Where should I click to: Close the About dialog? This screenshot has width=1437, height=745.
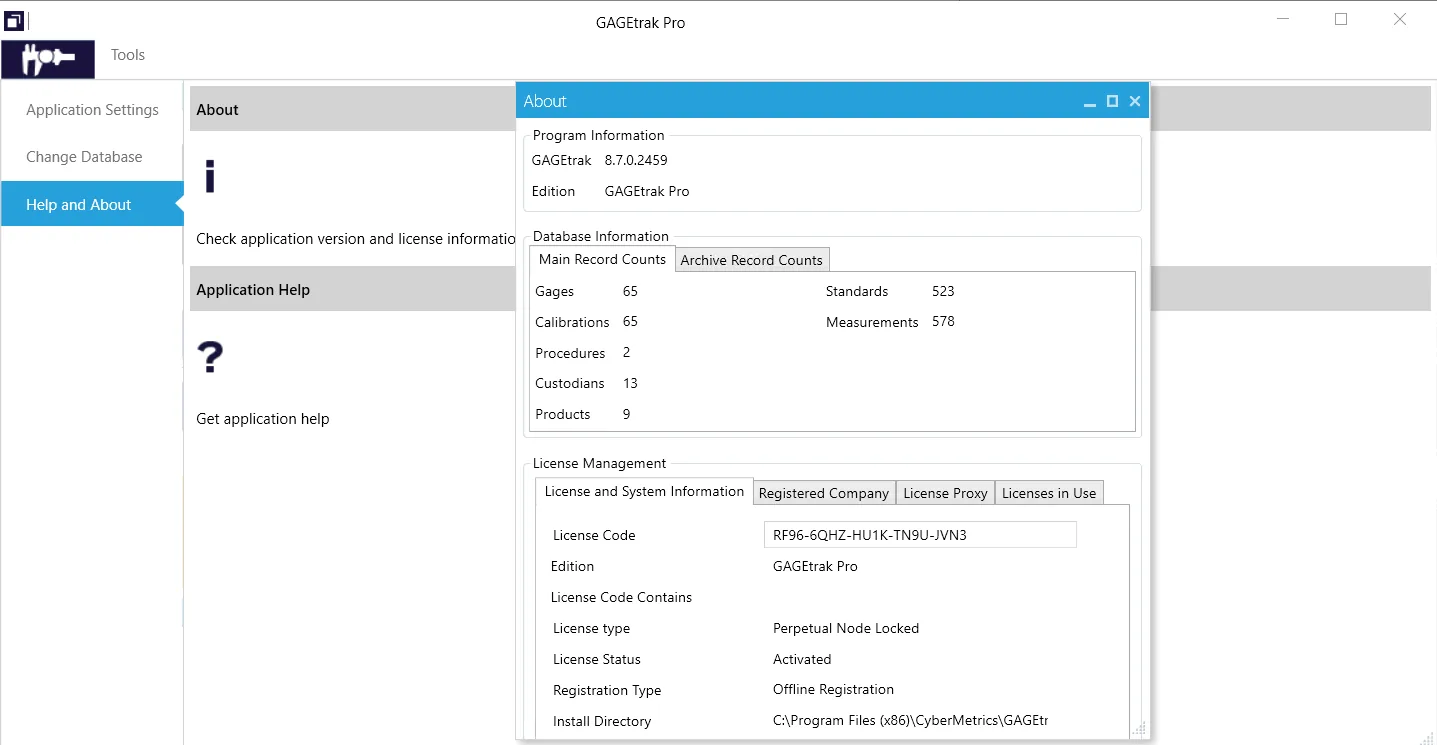pyautogui.click(x=1135, y=101)
